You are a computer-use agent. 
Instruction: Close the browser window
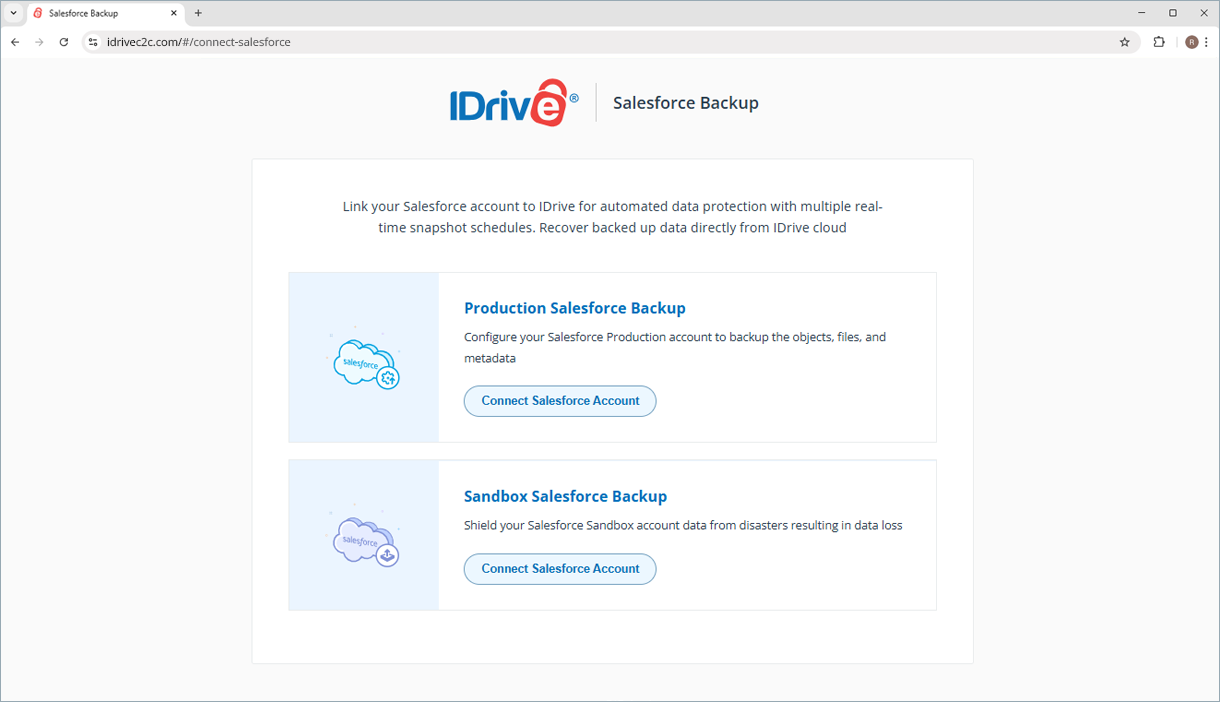1204,13
